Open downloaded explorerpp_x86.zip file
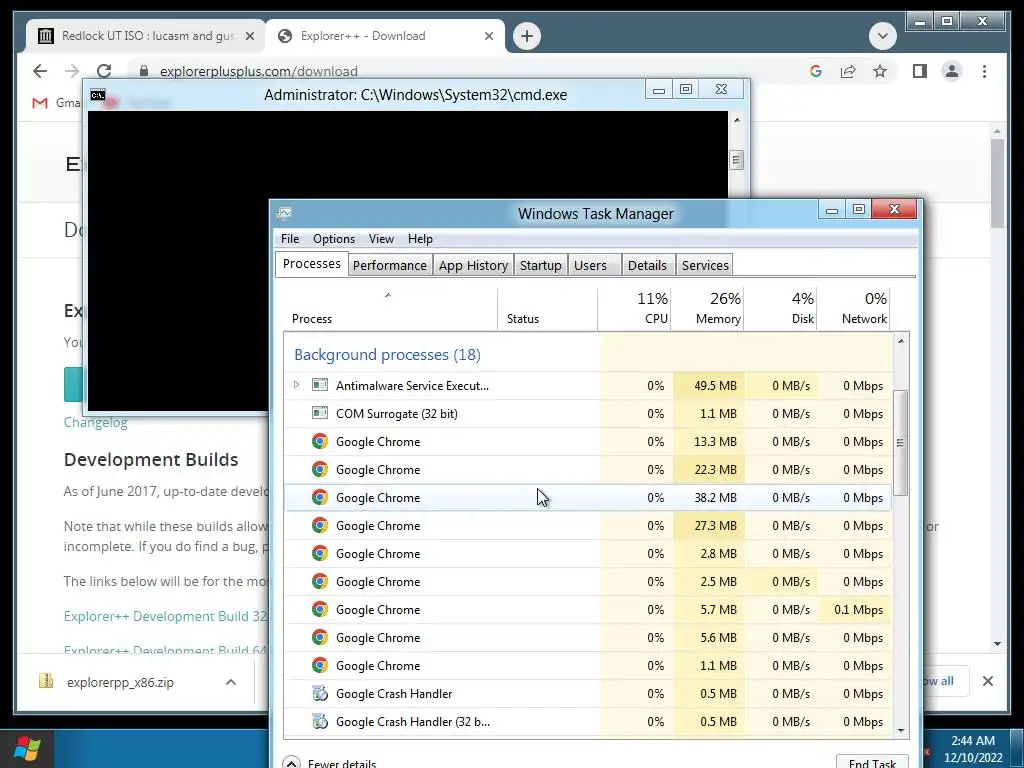 120,682
